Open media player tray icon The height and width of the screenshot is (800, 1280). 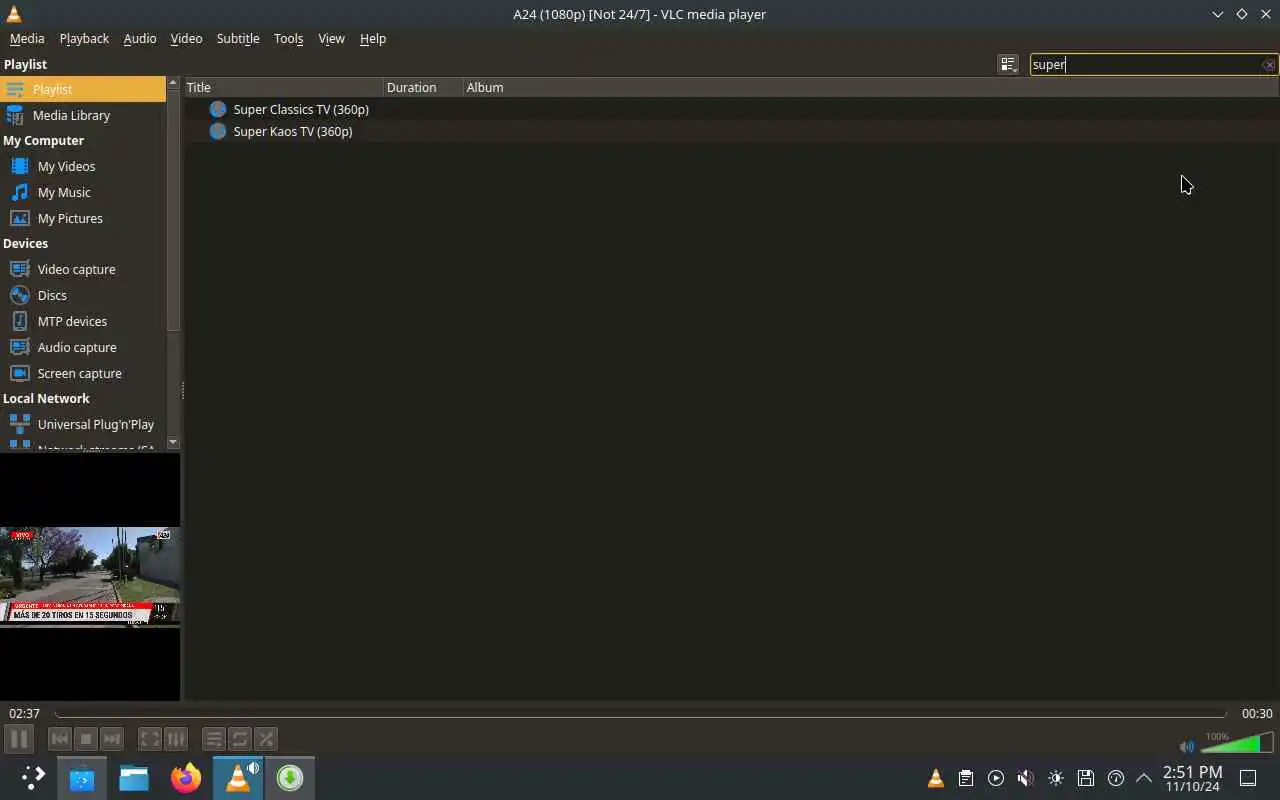(996, 778)
